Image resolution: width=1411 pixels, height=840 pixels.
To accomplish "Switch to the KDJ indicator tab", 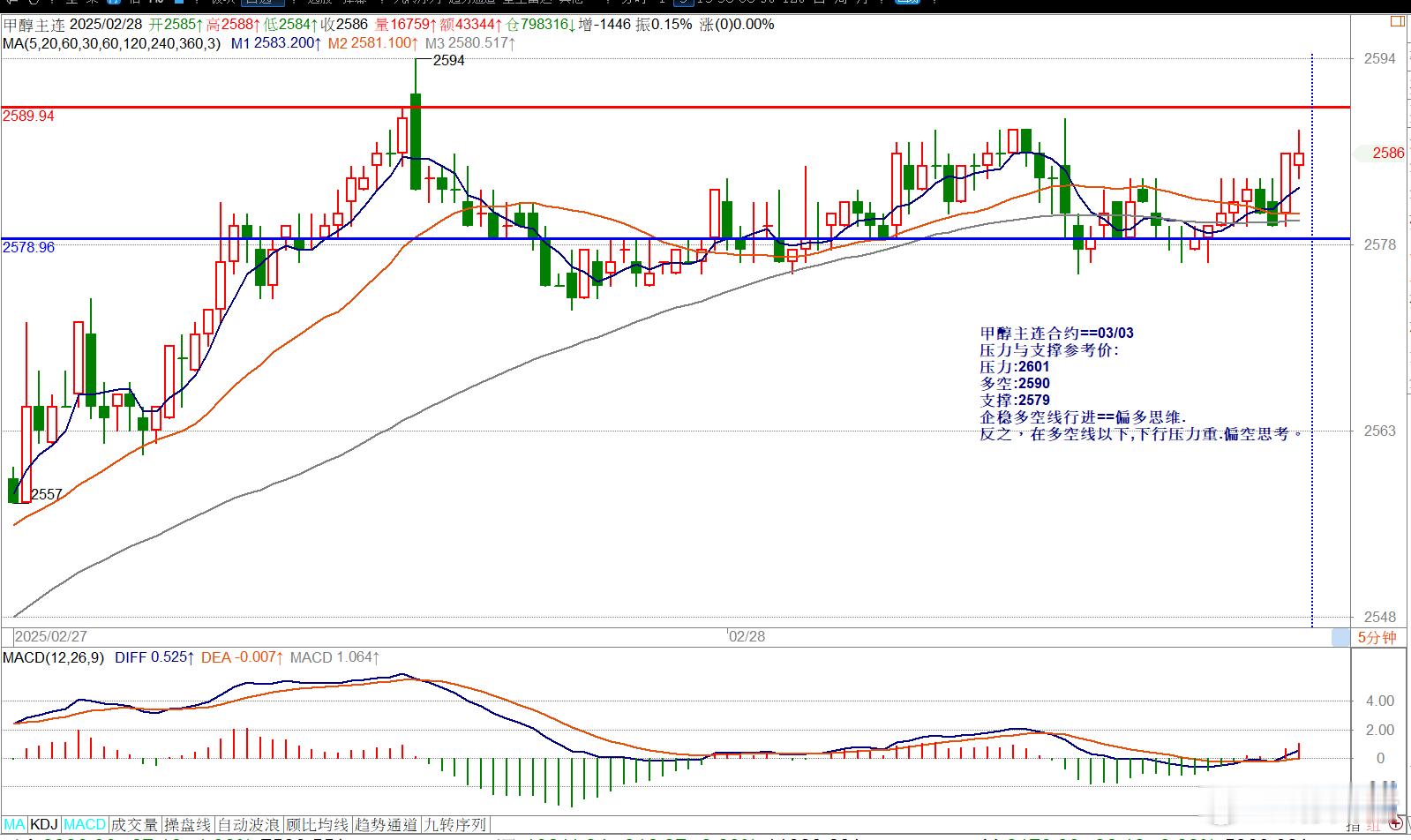I will click(x=44, y=825).
